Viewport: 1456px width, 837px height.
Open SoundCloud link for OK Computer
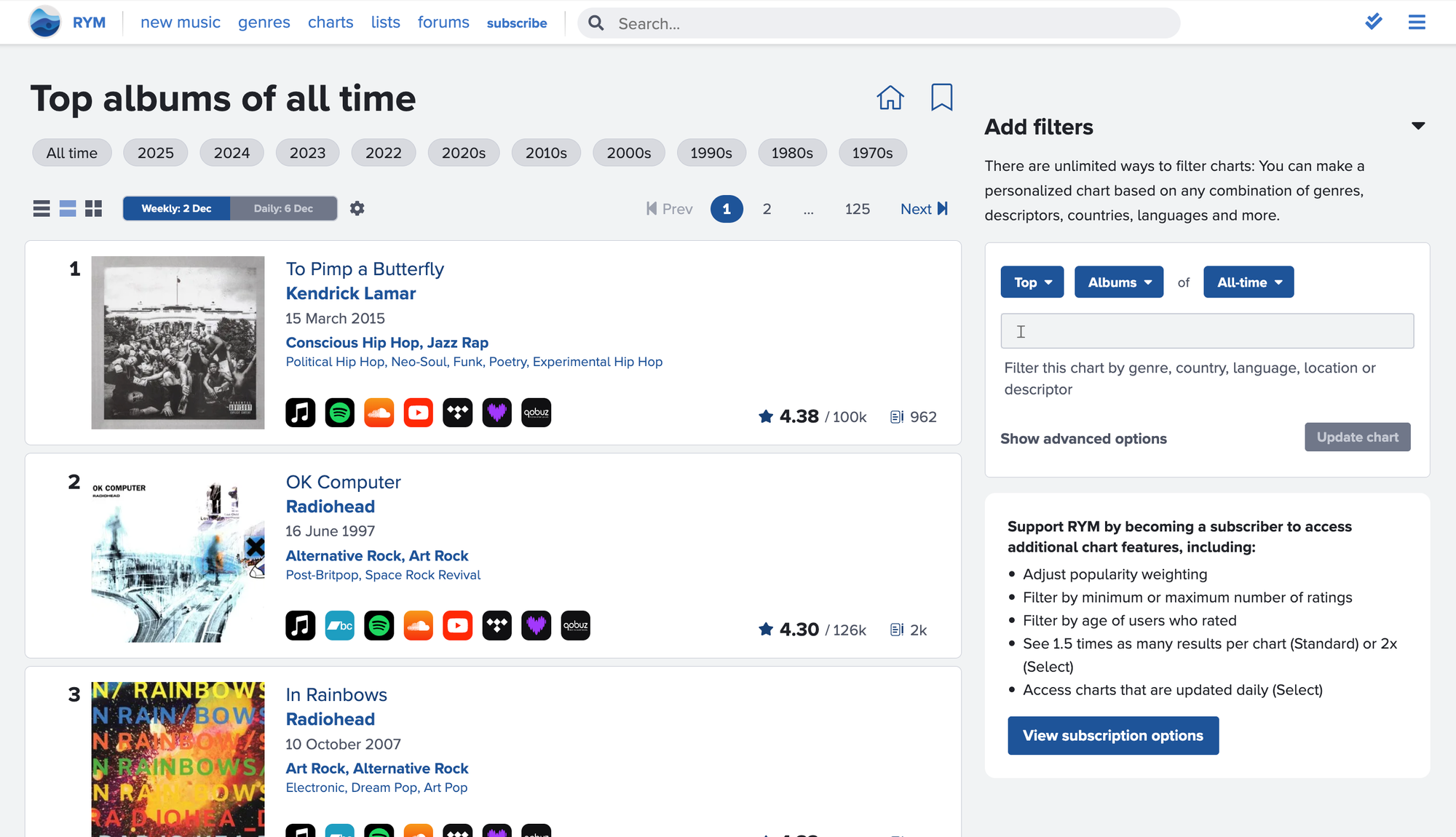(418, 626)
